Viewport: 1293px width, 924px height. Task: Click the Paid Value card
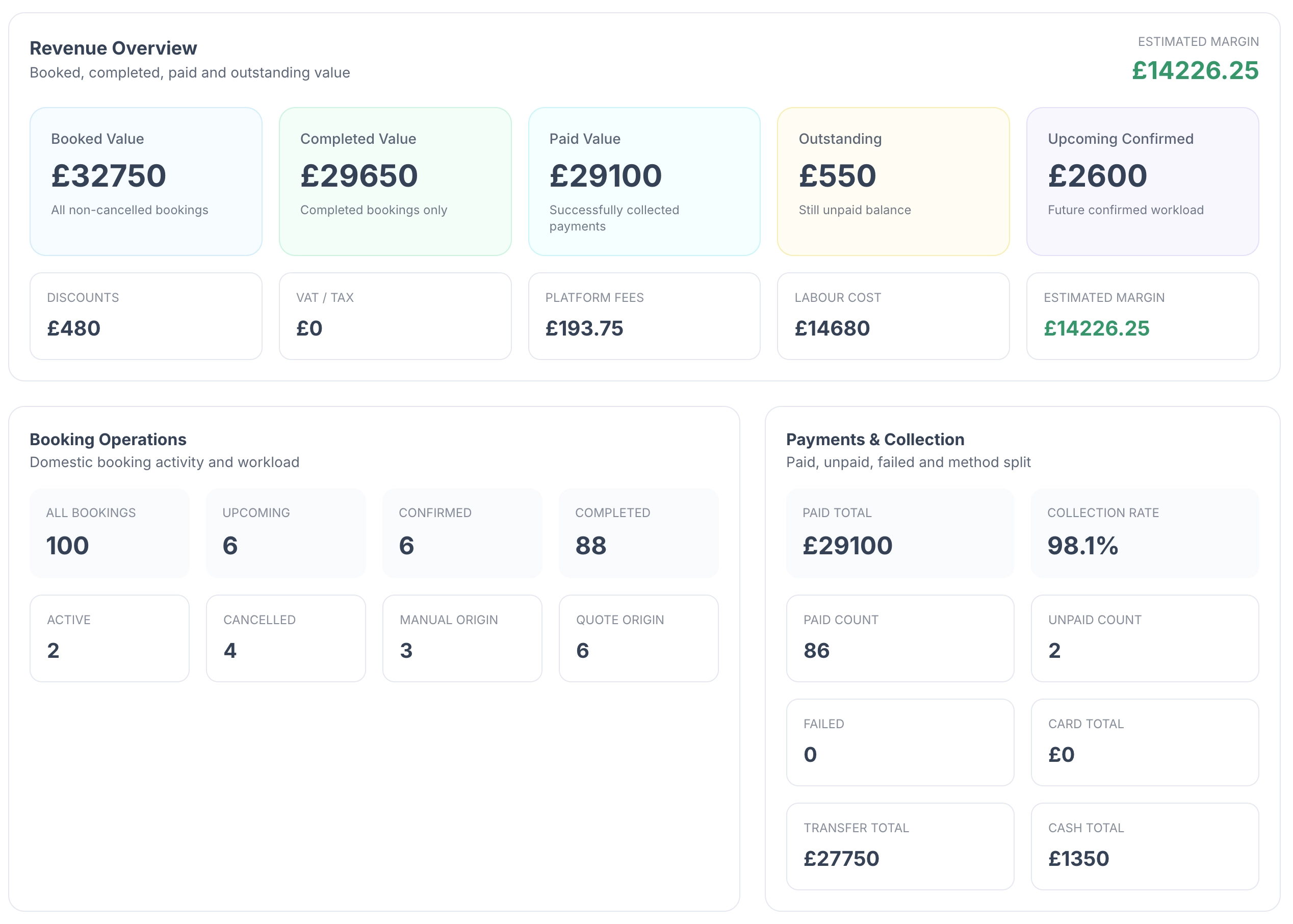point(643,181)
